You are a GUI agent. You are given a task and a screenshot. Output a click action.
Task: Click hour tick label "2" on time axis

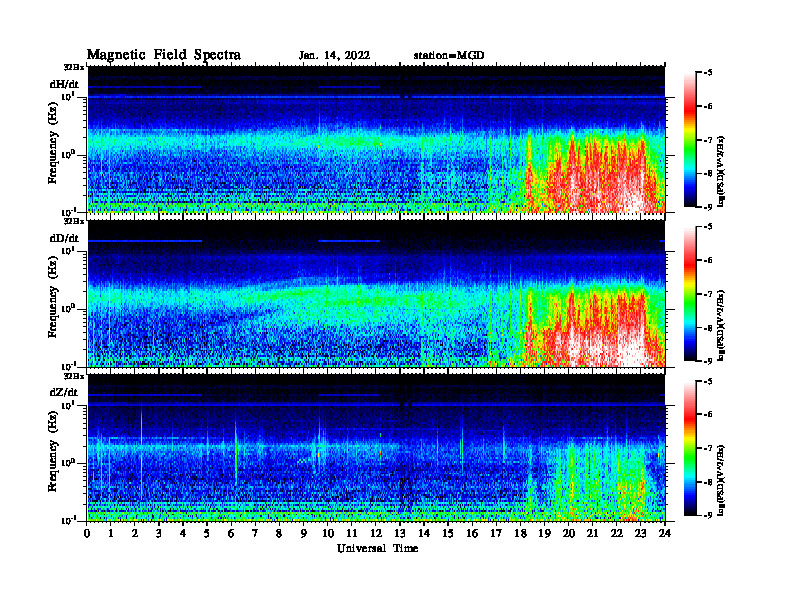point(134,534)
